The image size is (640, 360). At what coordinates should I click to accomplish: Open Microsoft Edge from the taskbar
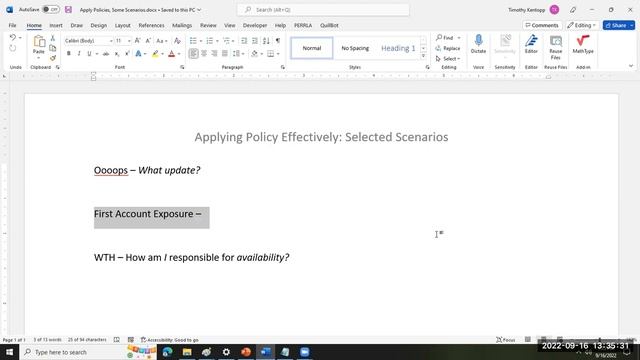point(167,352)
